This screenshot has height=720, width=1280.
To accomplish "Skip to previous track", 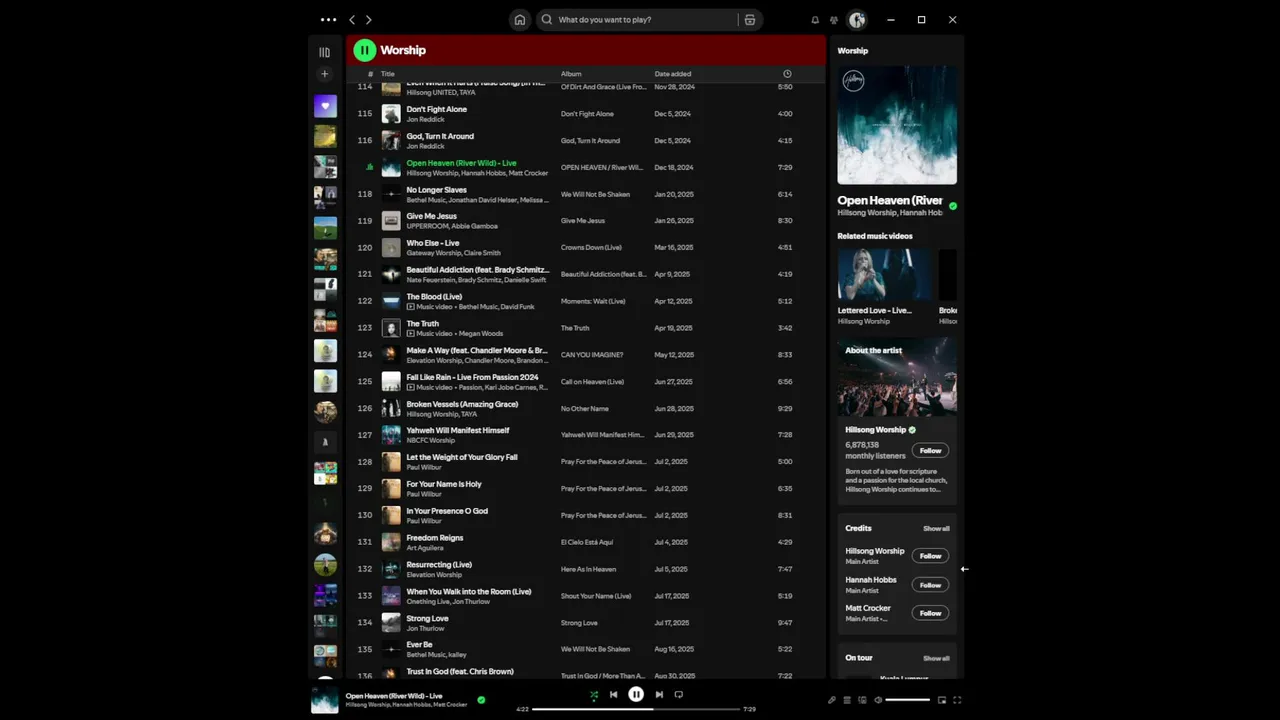I will pos(614,694).
